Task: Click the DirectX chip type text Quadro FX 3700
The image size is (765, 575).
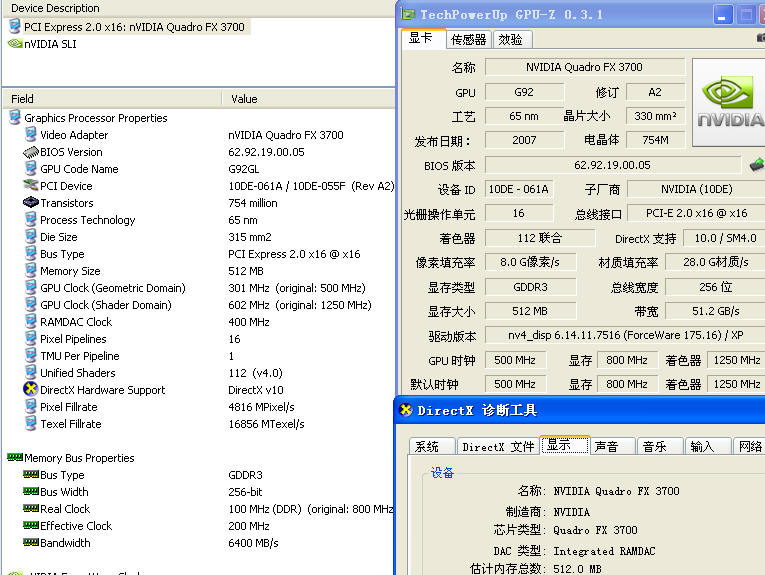Action: (595, 530)
